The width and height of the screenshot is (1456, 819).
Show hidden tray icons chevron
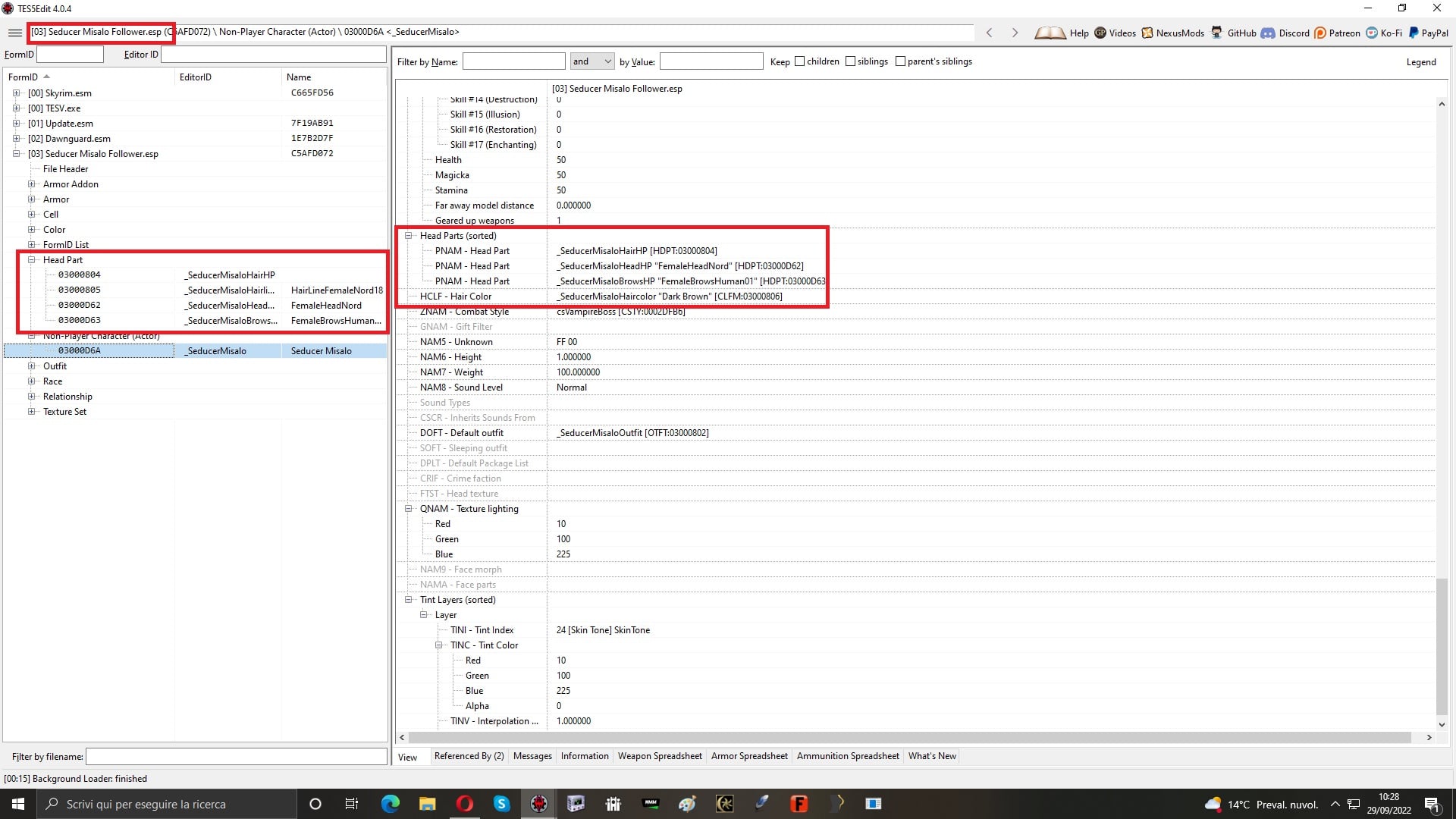[x=1335, y=804]
